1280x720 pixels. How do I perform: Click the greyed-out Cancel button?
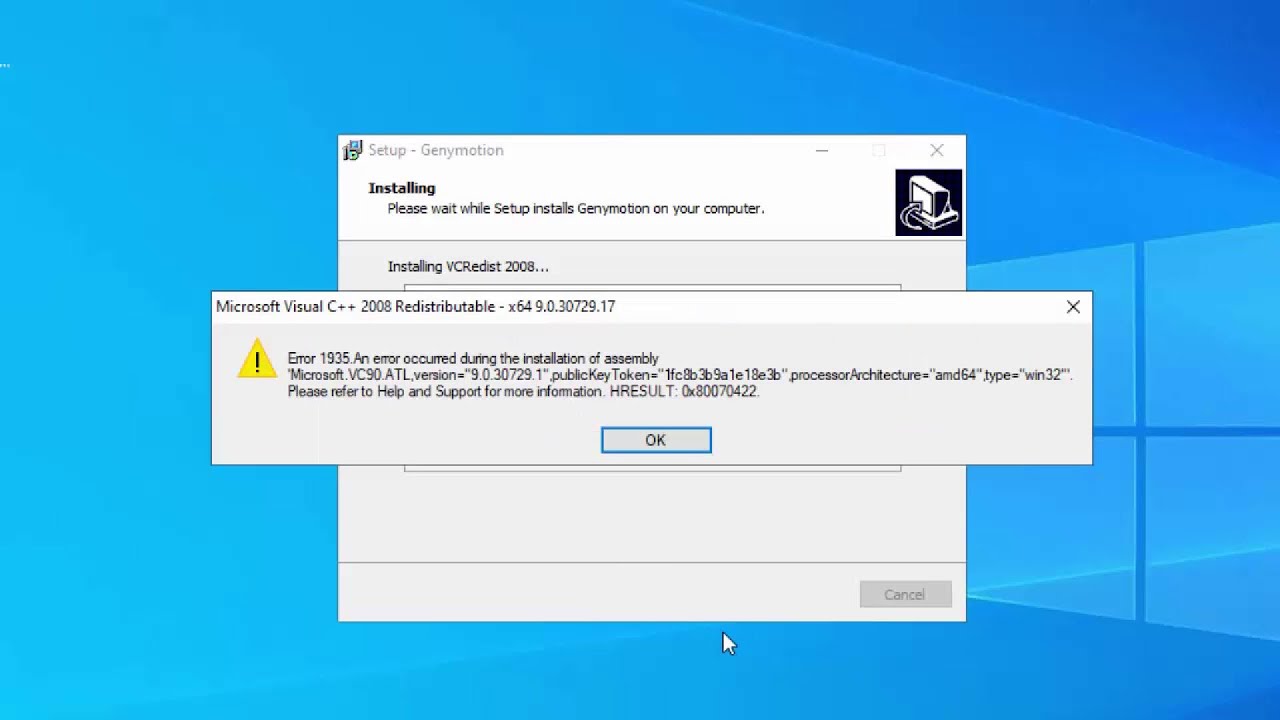(x=906, y=595)
